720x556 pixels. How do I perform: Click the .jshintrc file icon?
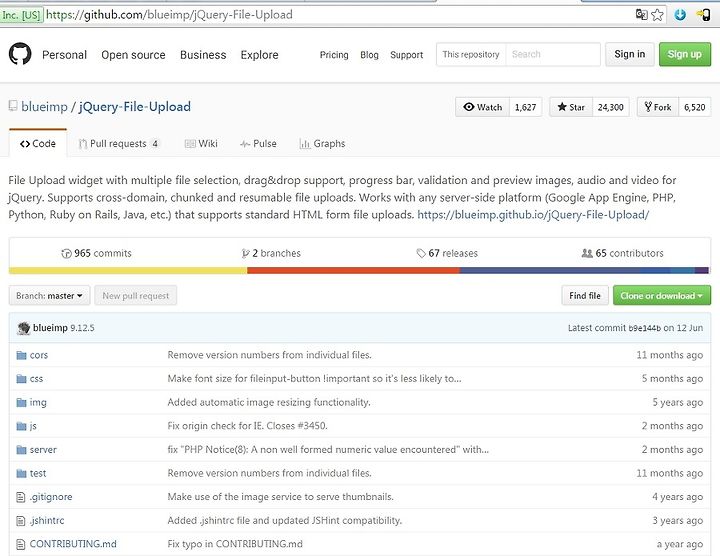click(21, 521)
